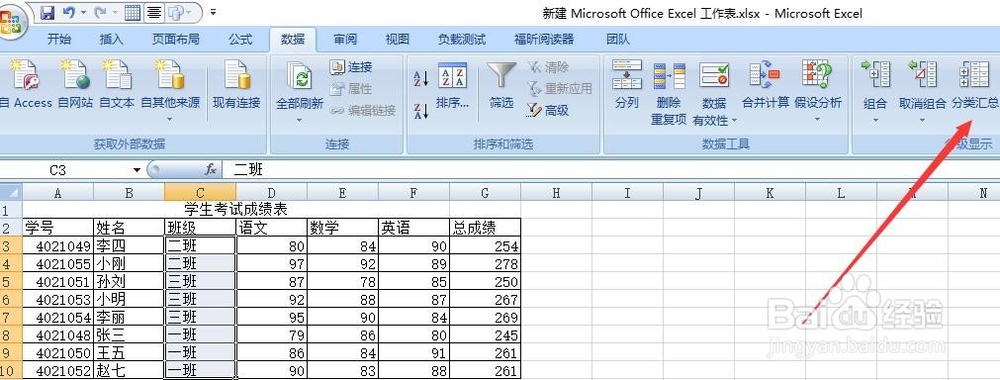Open 数据有效性 data validation icon
The height and width of the screenshot is (380, 1000).
coord(714,75)
